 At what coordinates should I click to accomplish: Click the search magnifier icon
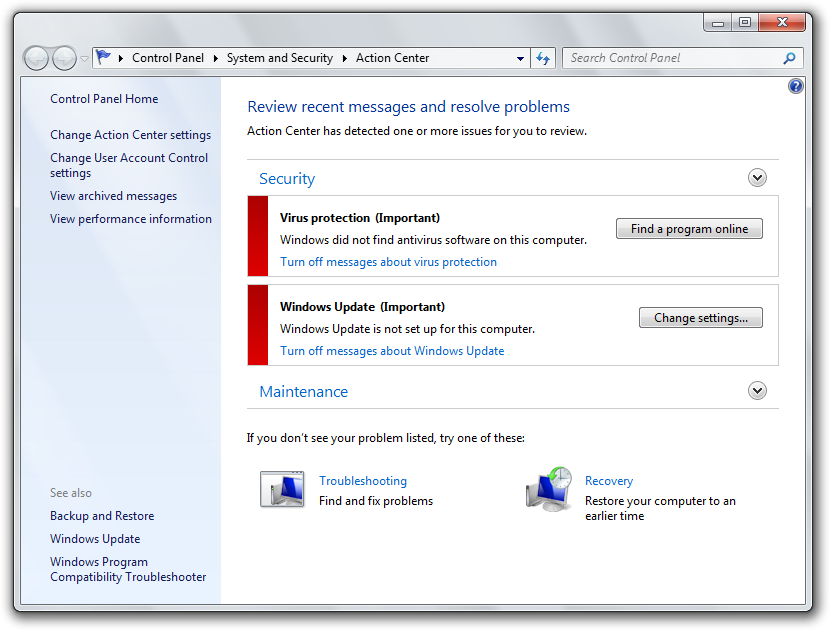(790, 58)
